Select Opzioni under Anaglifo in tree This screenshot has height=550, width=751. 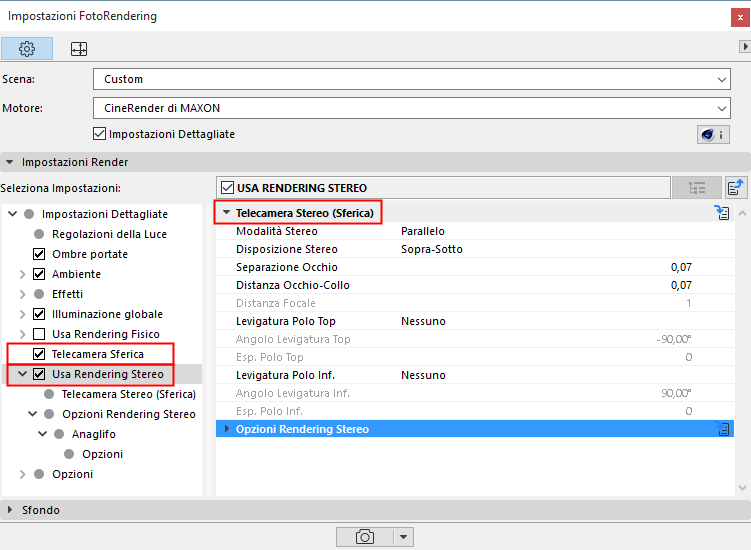[x=102, y=454]
